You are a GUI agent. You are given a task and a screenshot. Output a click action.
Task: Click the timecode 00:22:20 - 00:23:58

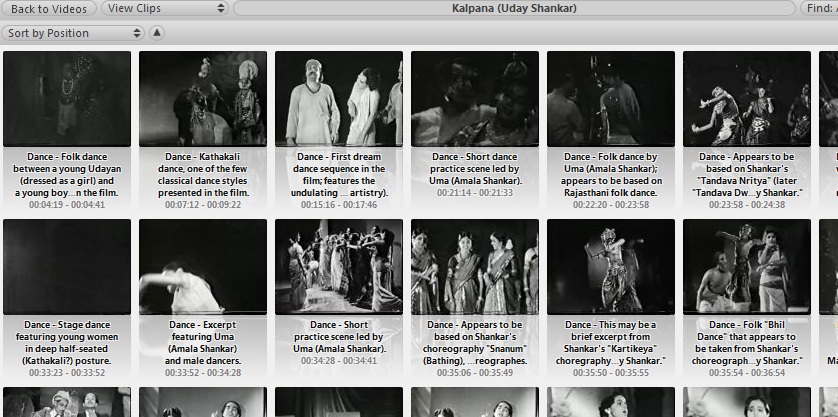(611, 205)
